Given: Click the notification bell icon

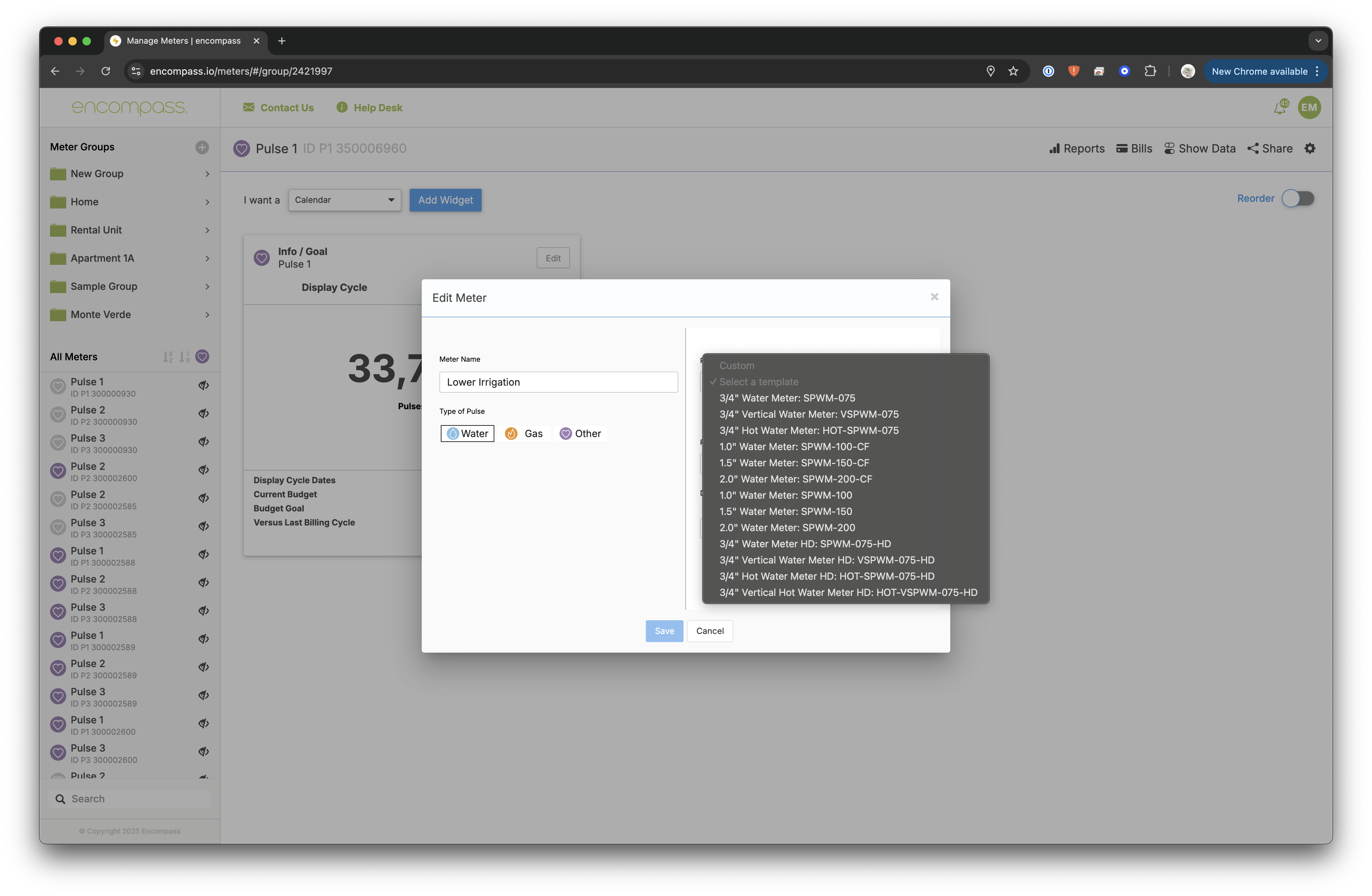Looking at the screenshot, I should (1280, 108).
